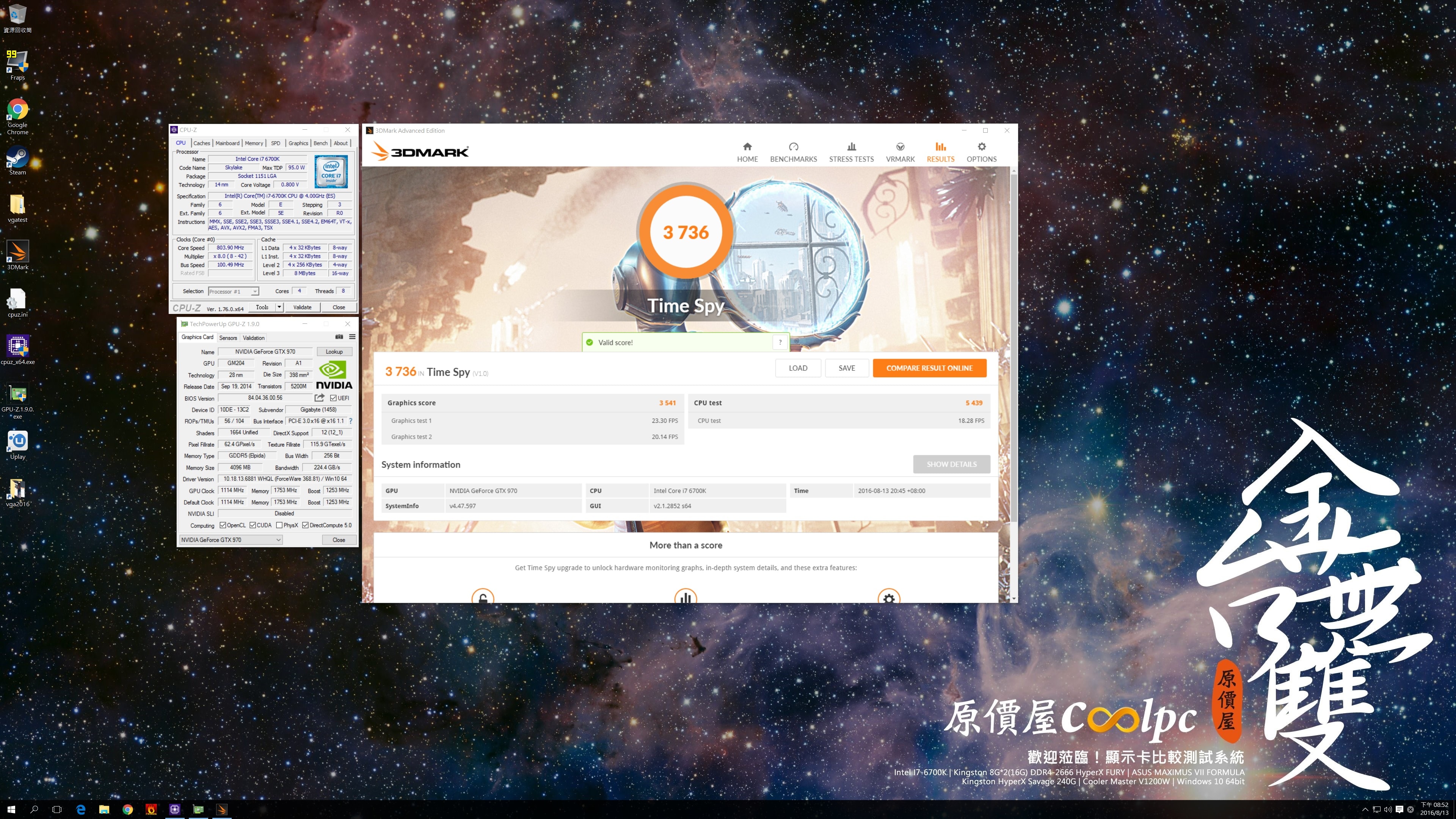1456x819 pixels.
Task: Click the SHOW DETAILS button
Action: (951, 464)
